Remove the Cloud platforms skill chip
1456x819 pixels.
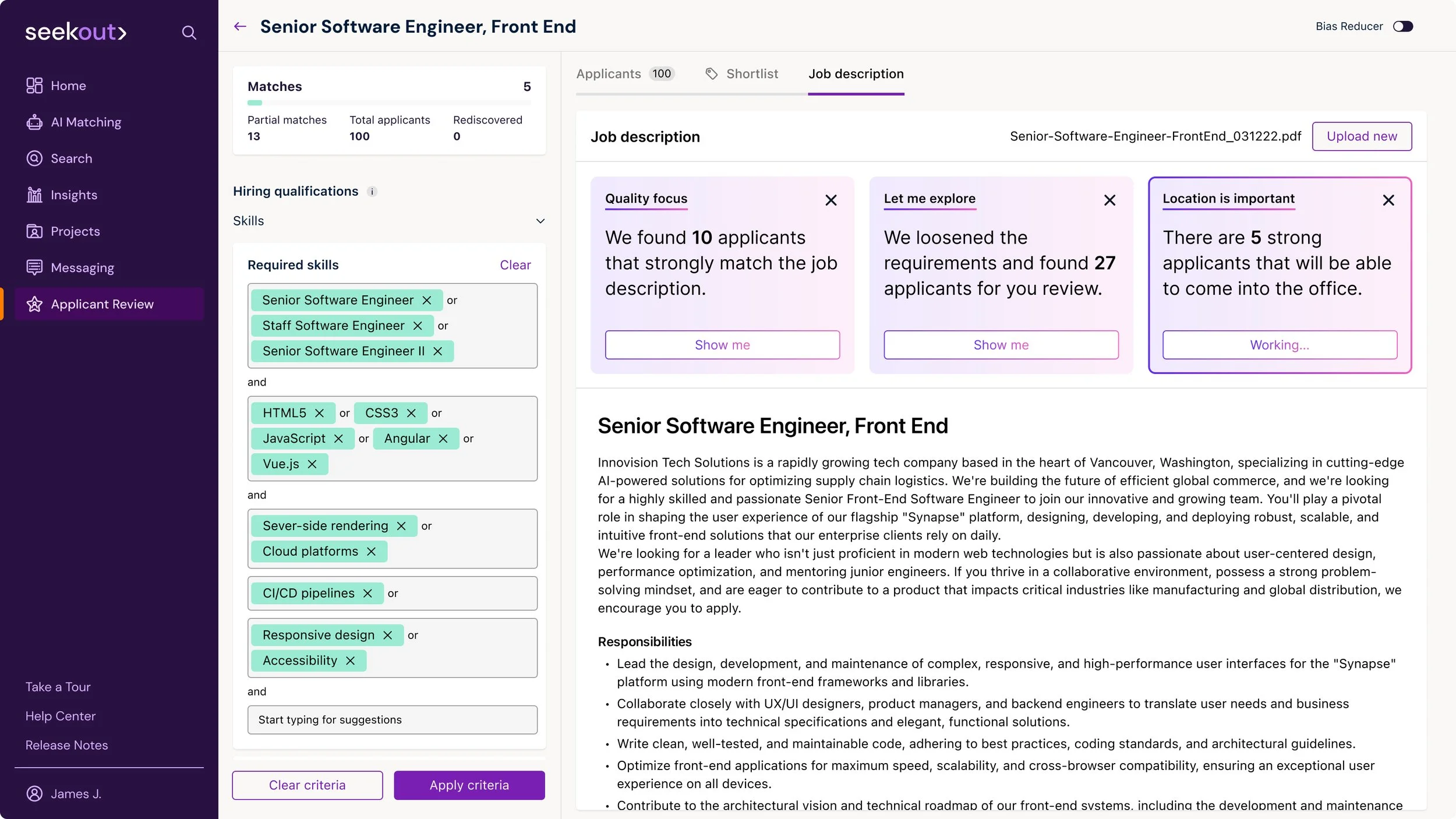tap(372, 552)
